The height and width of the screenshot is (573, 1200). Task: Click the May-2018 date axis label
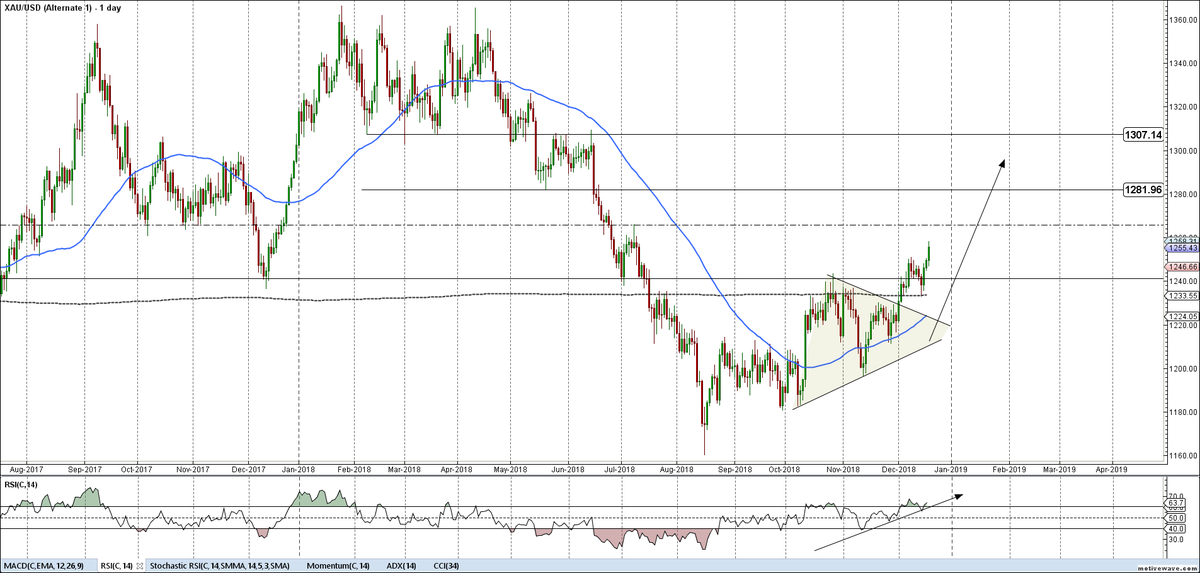[511, 468]
